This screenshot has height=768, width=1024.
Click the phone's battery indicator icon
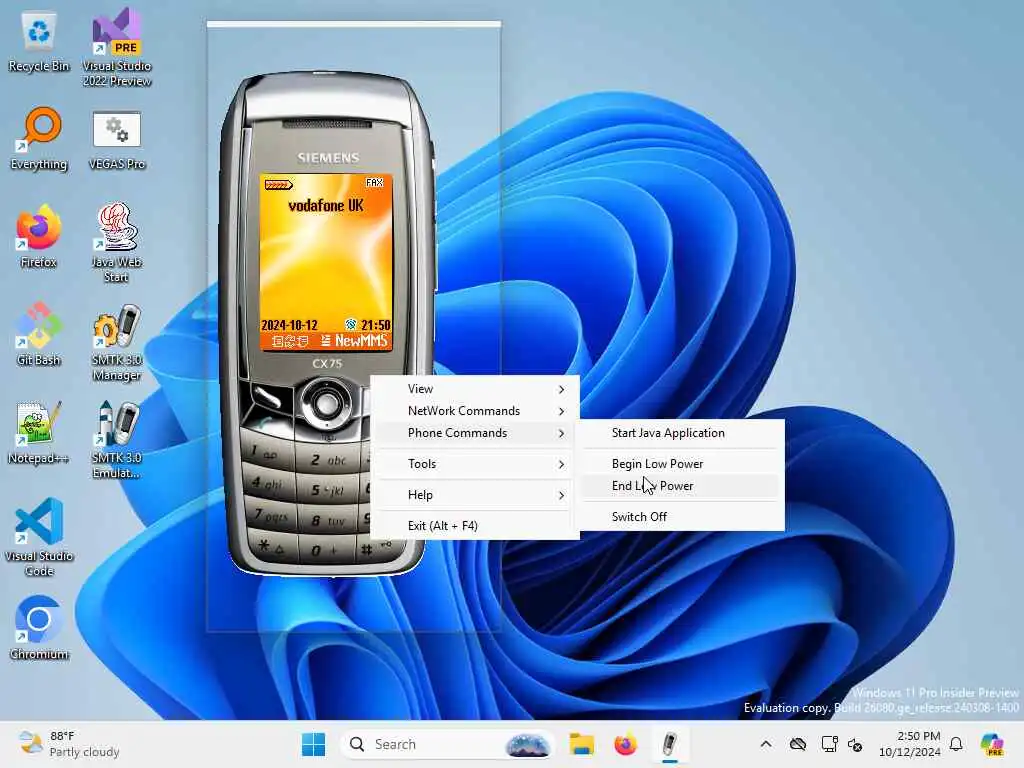pos(279,185)
